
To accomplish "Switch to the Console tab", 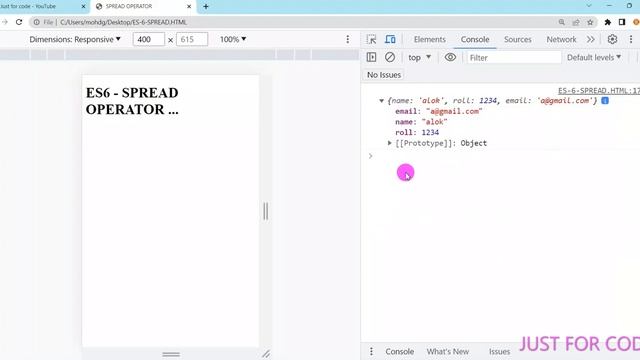I will pos(475,39).
